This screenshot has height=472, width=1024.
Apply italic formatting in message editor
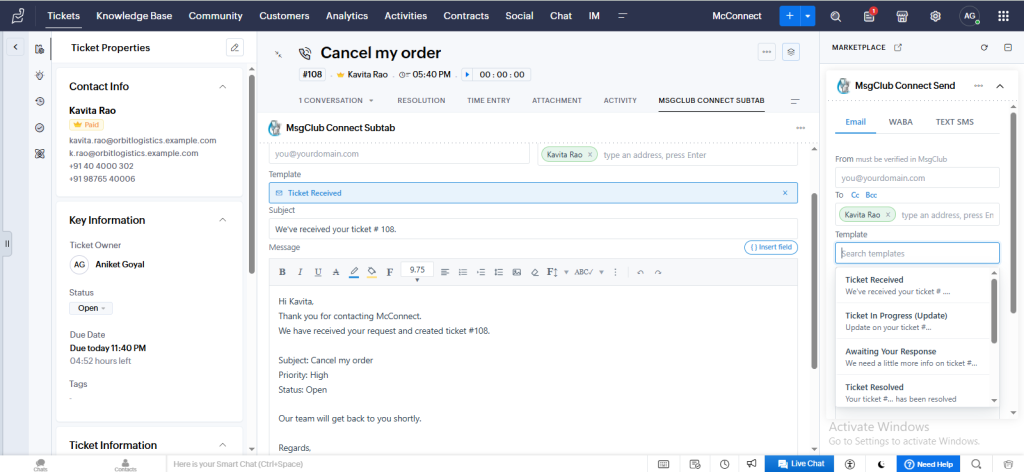pyautogui.click(x=300, y=272)
